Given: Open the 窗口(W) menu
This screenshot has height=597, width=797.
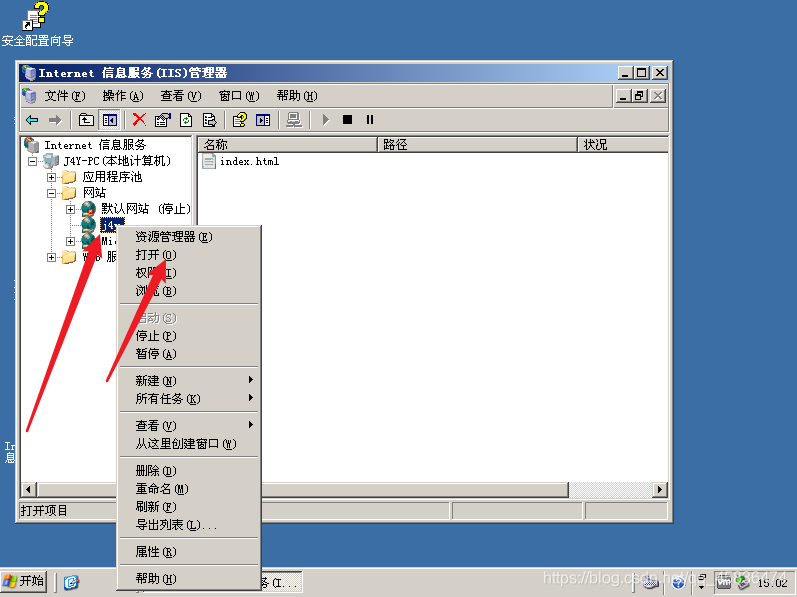Looking at the screenshot, I should coord(239,96).
